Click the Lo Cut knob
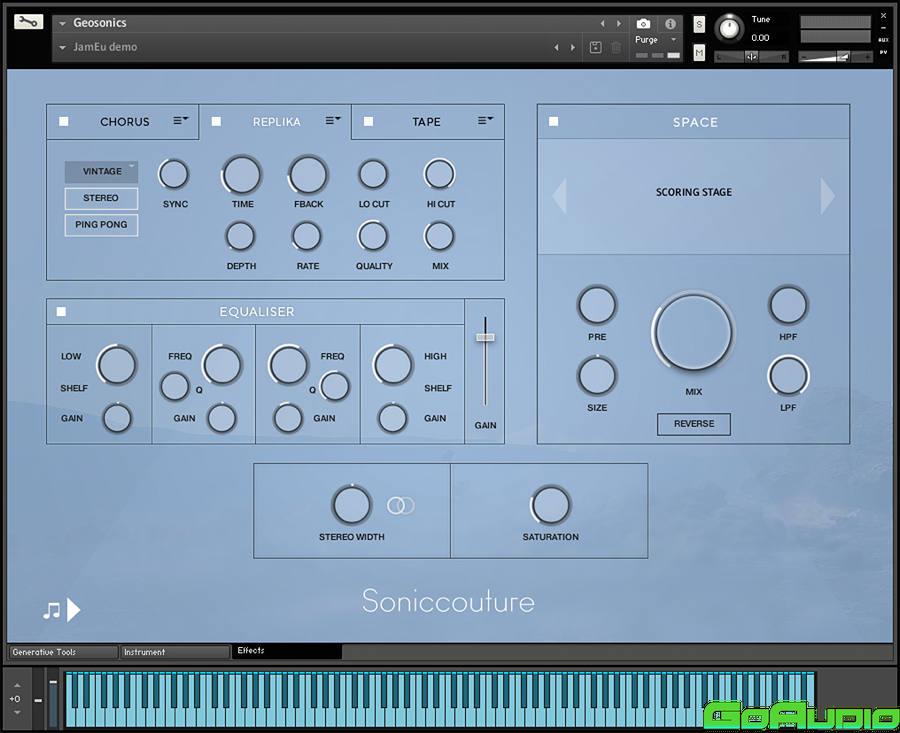The height and width of the screenshot is (733, 900). click(373, 174)
